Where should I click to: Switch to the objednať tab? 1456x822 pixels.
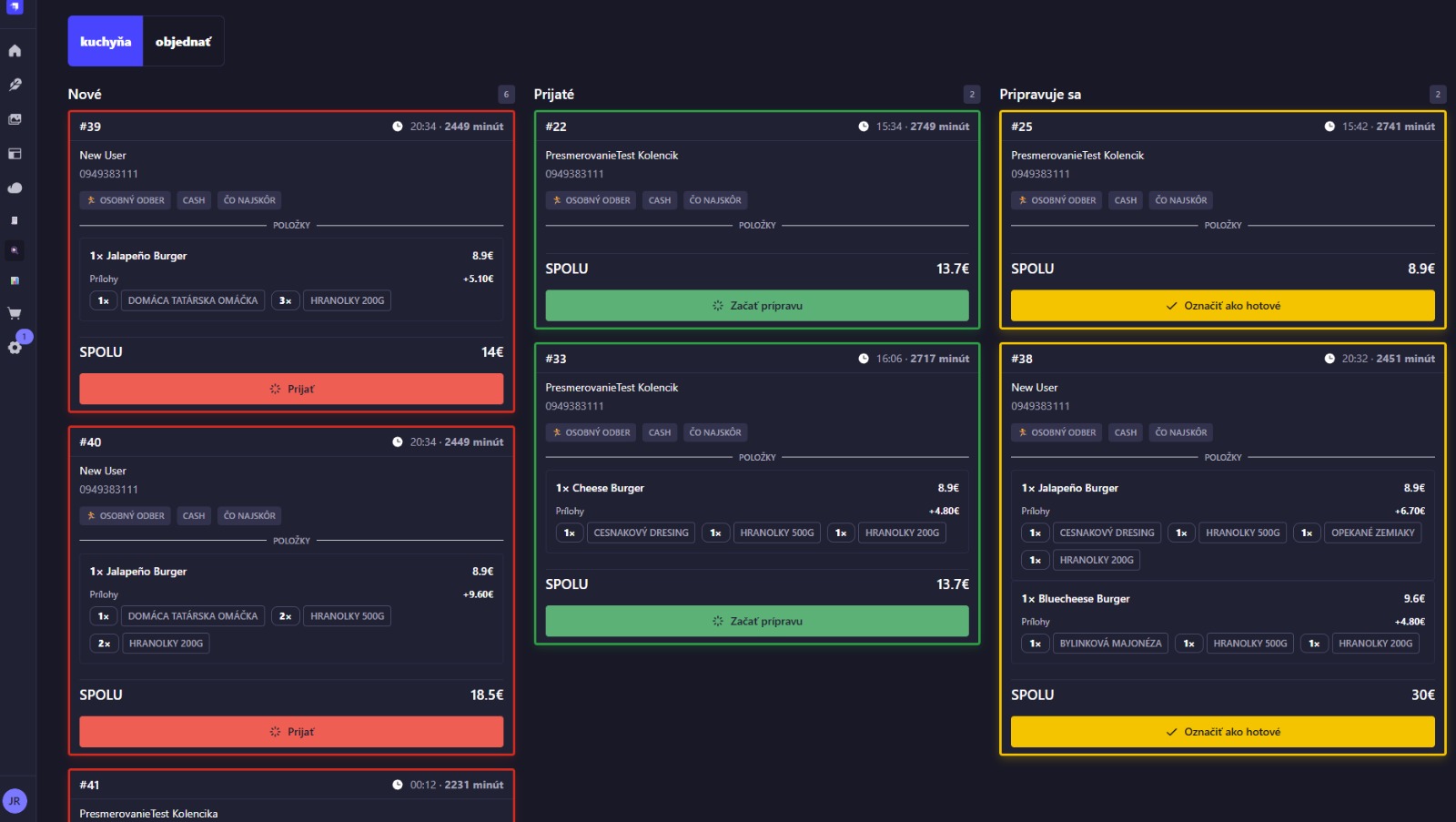pos(182,40)
